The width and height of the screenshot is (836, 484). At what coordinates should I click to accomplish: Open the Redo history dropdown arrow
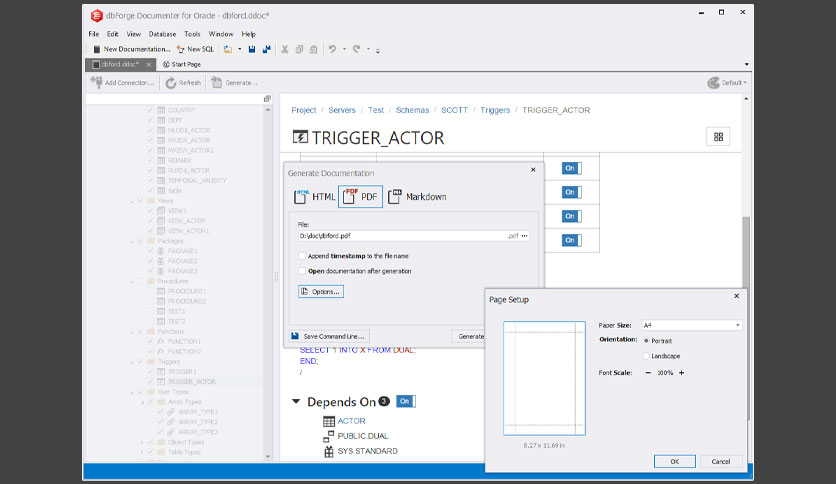[x=368, y=49]
